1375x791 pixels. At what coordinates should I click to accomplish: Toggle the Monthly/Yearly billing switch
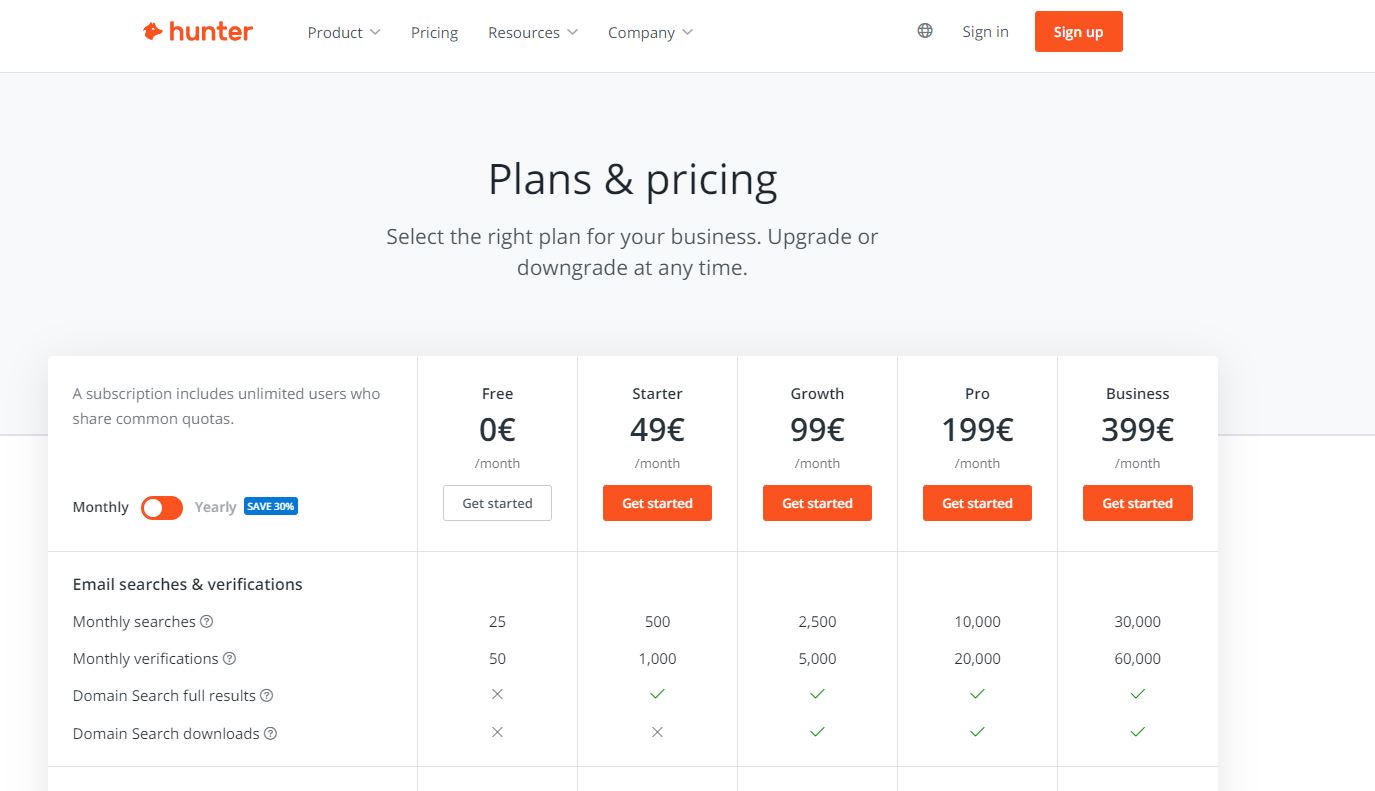[x=162, y=507]
